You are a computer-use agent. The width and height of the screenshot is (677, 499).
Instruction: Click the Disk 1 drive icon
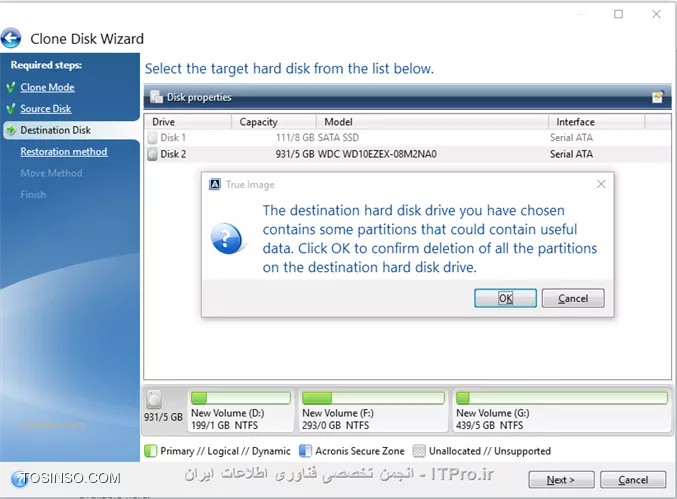152,138
